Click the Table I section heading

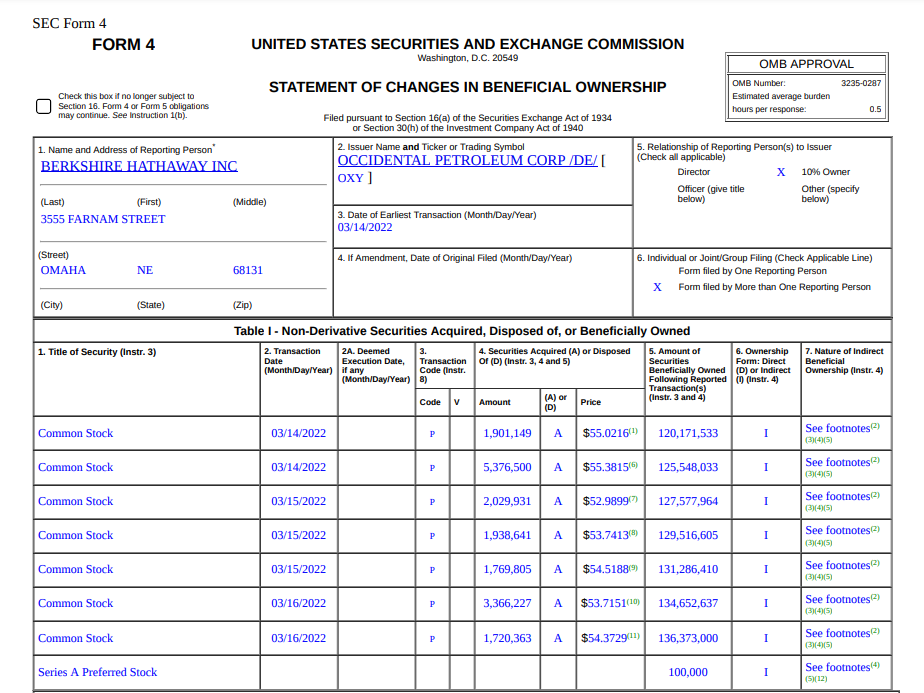coord(462,331)
